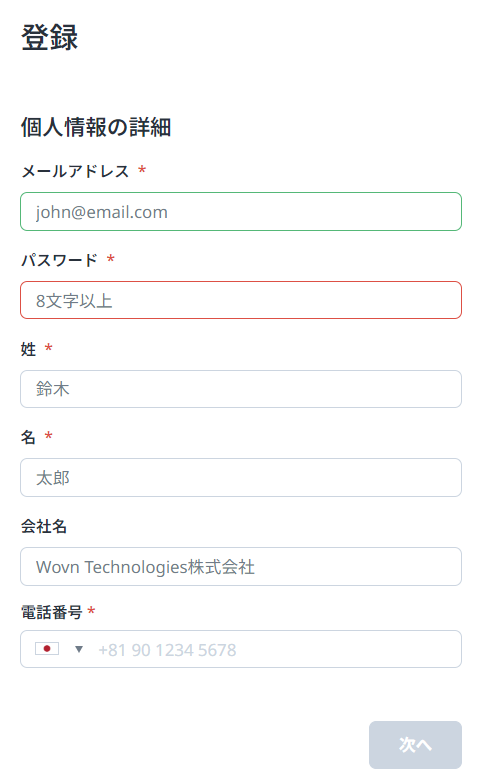Open the country code dropdown arrow
Viewport: 486px width, 782px height.
78,649
